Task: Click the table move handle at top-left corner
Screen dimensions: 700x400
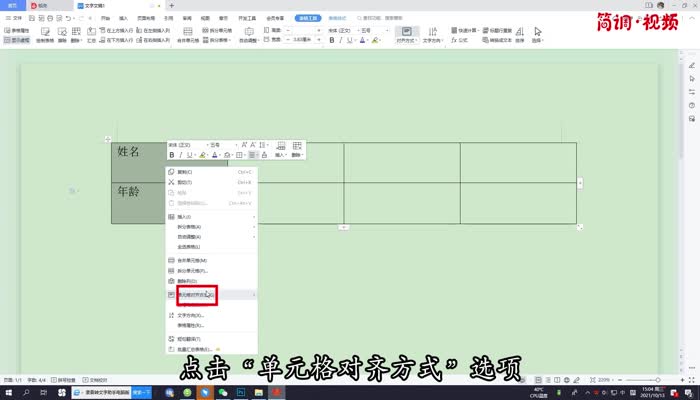Action: click(x=107, y=138)
